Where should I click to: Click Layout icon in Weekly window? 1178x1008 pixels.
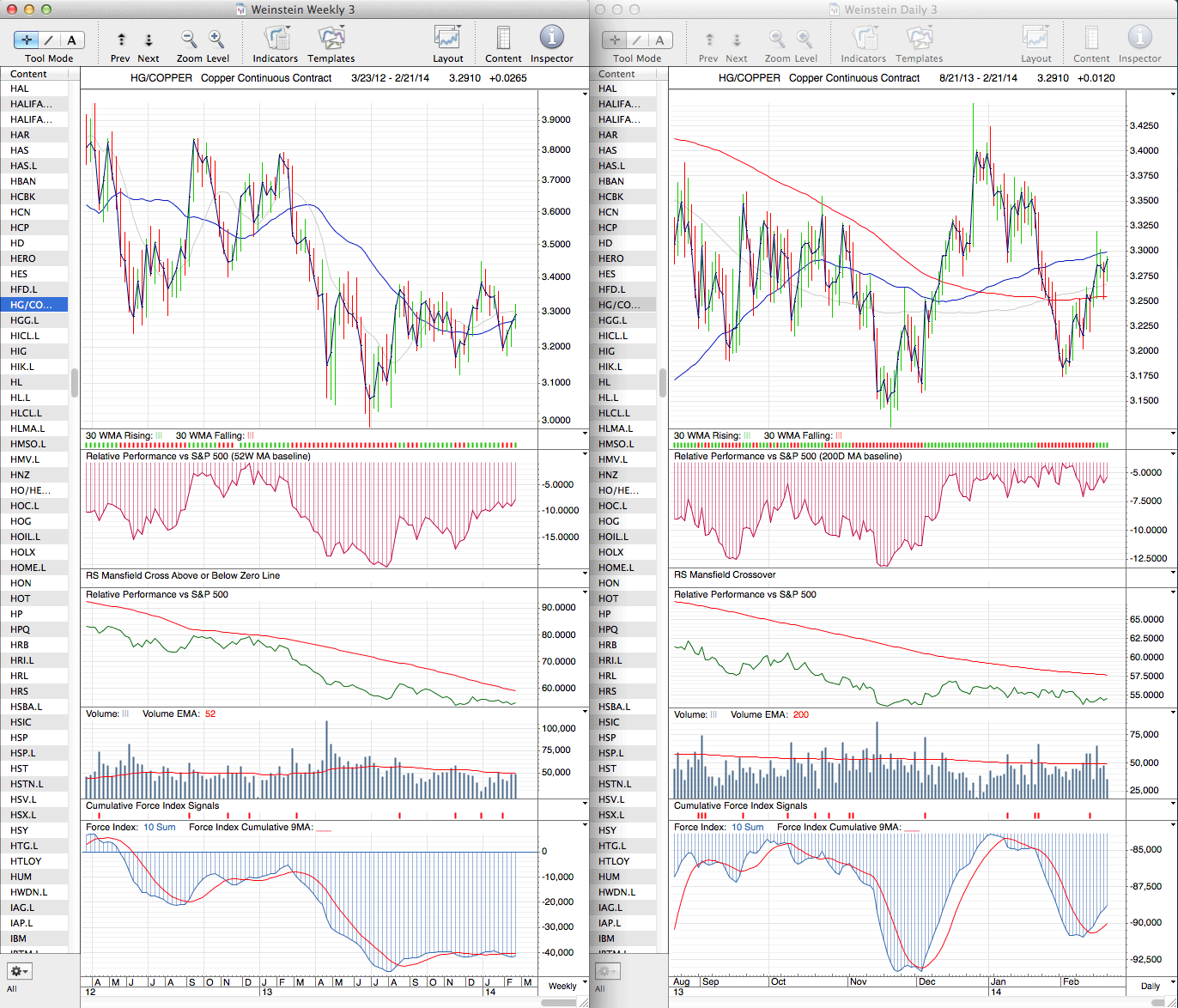(447, 39)
